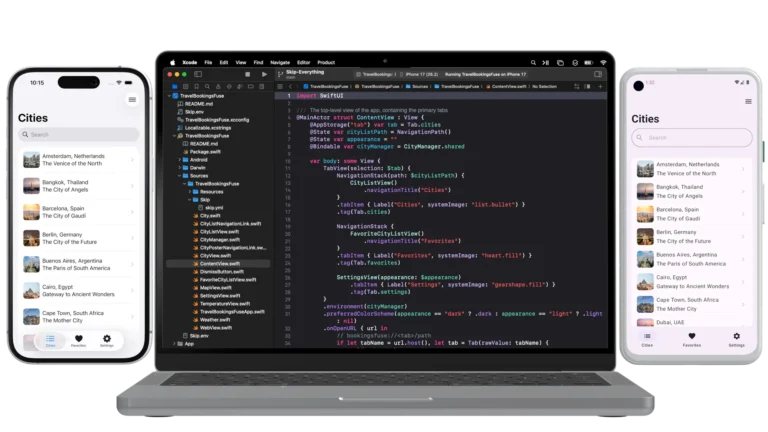The height and width of the screenshot is (432, 768).
Task: Expand the App group
Action: point(174,344)
